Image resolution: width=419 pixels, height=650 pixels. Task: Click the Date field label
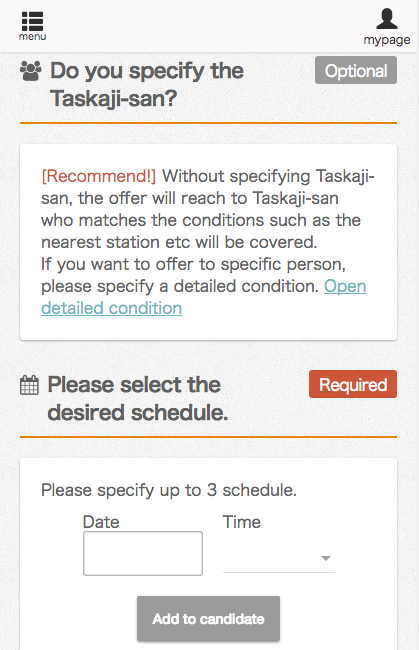pos(101,522)
